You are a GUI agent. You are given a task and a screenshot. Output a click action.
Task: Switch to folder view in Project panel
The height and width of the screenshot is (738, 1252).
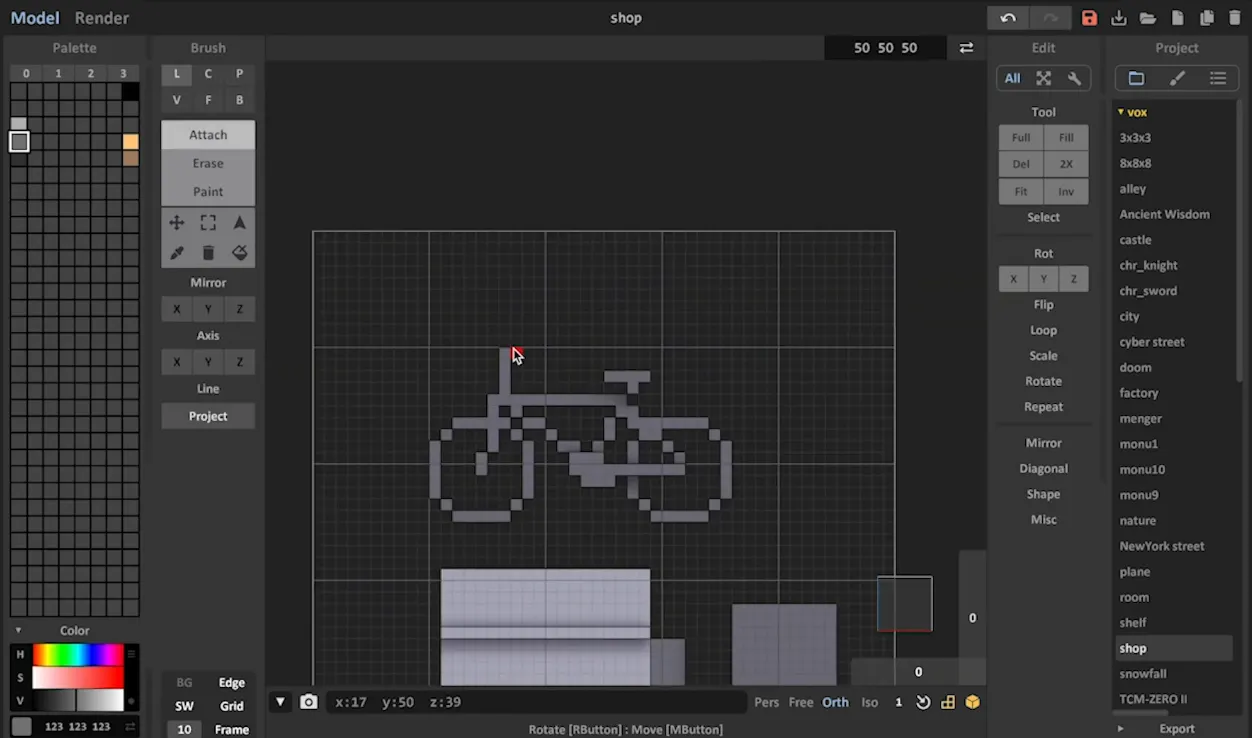coord(1136,78)
